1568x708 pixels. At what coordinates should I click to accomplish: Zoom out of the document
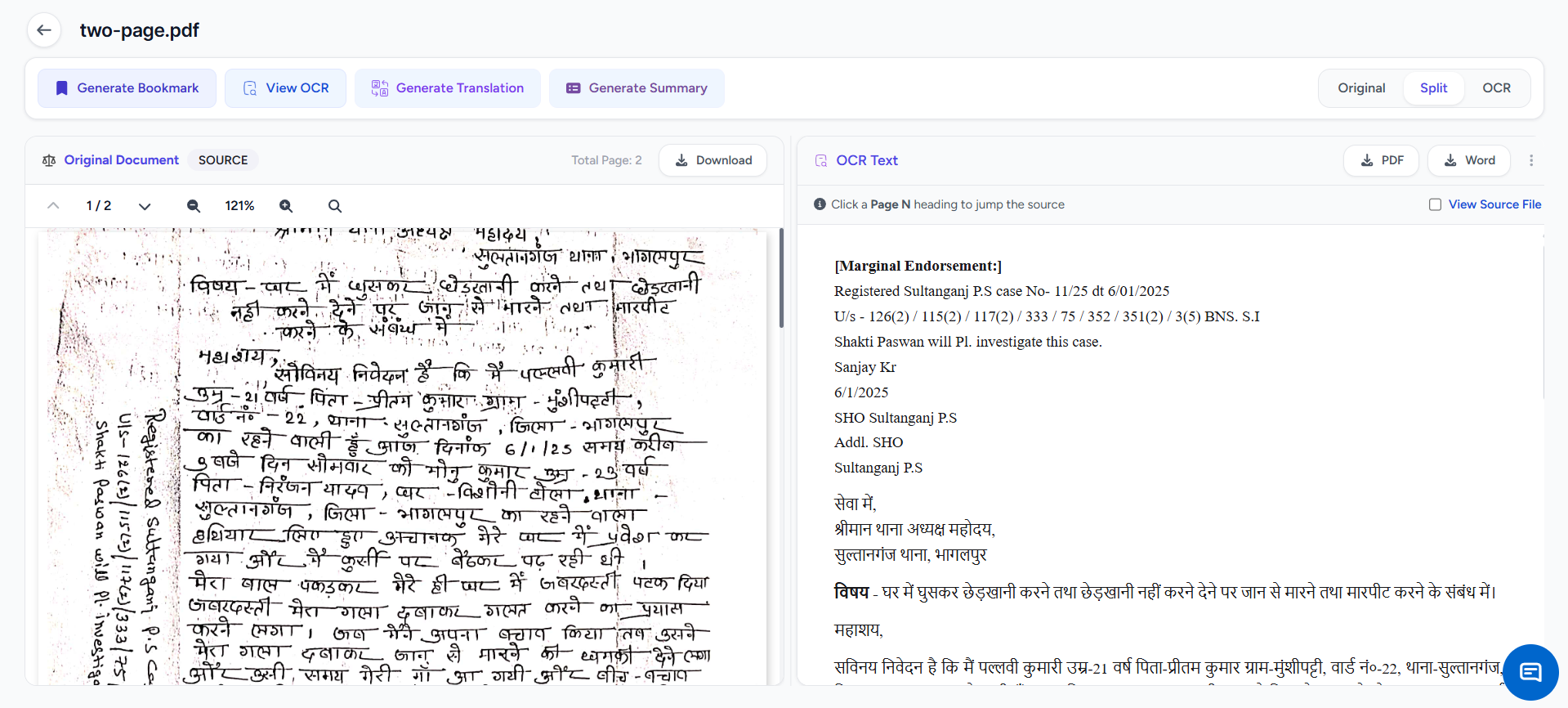tap(194, 206)
